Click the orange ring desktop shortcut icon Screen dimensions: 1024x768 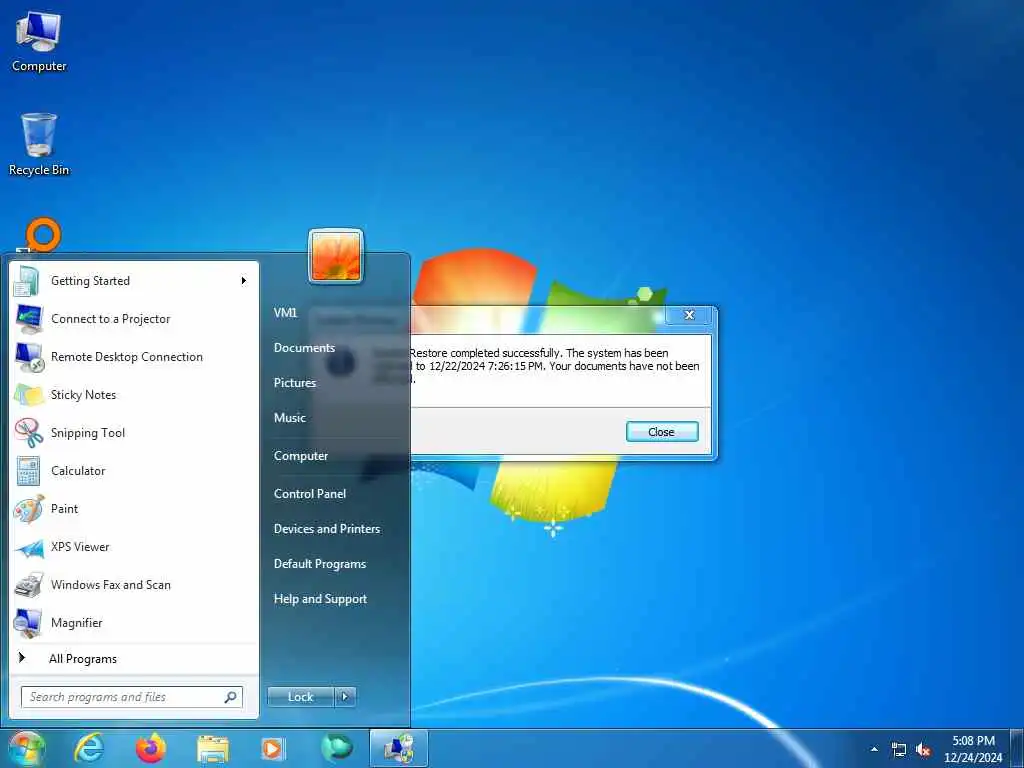point(42,235)
